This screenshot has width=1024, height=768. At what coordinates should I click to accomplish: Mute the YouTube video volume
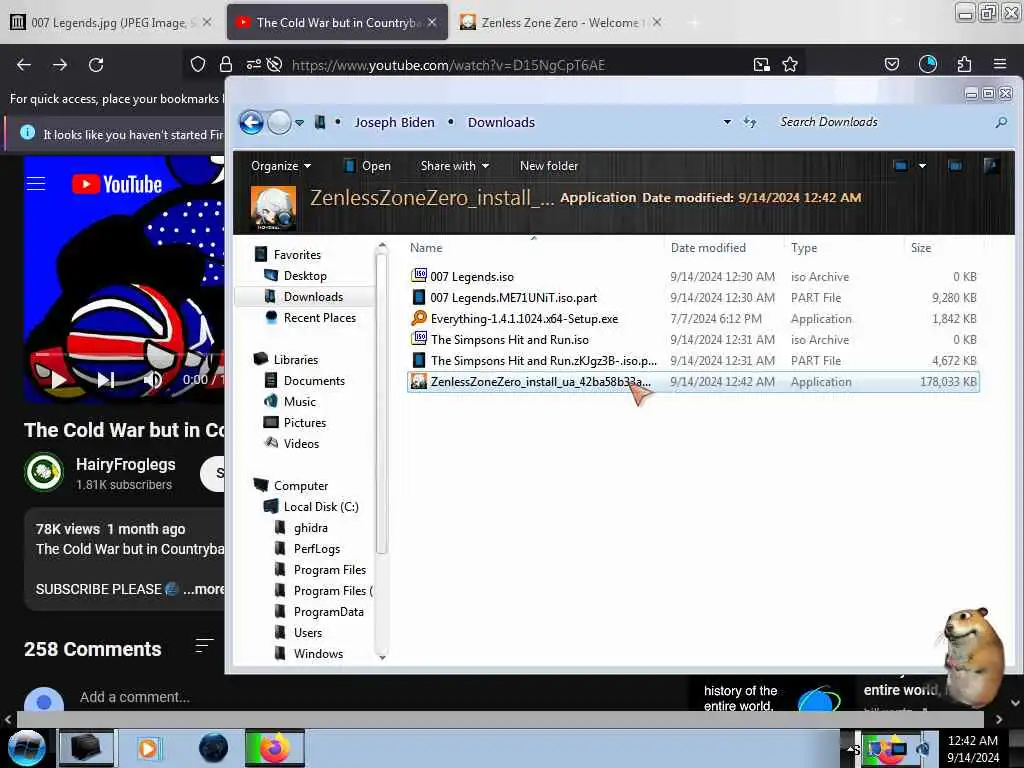click(152, 379)
